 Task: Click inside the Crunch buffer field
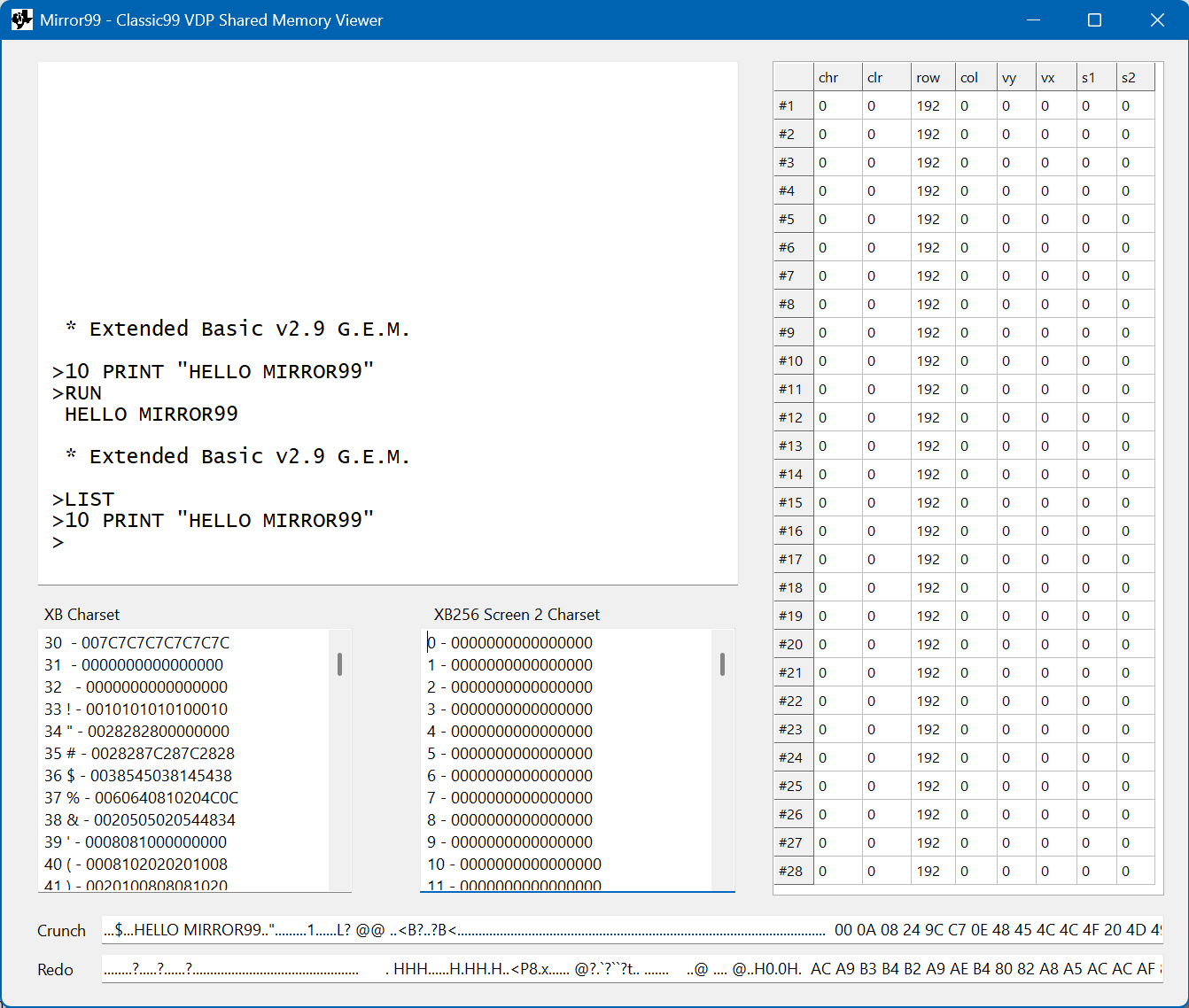[x=632, y=930]
